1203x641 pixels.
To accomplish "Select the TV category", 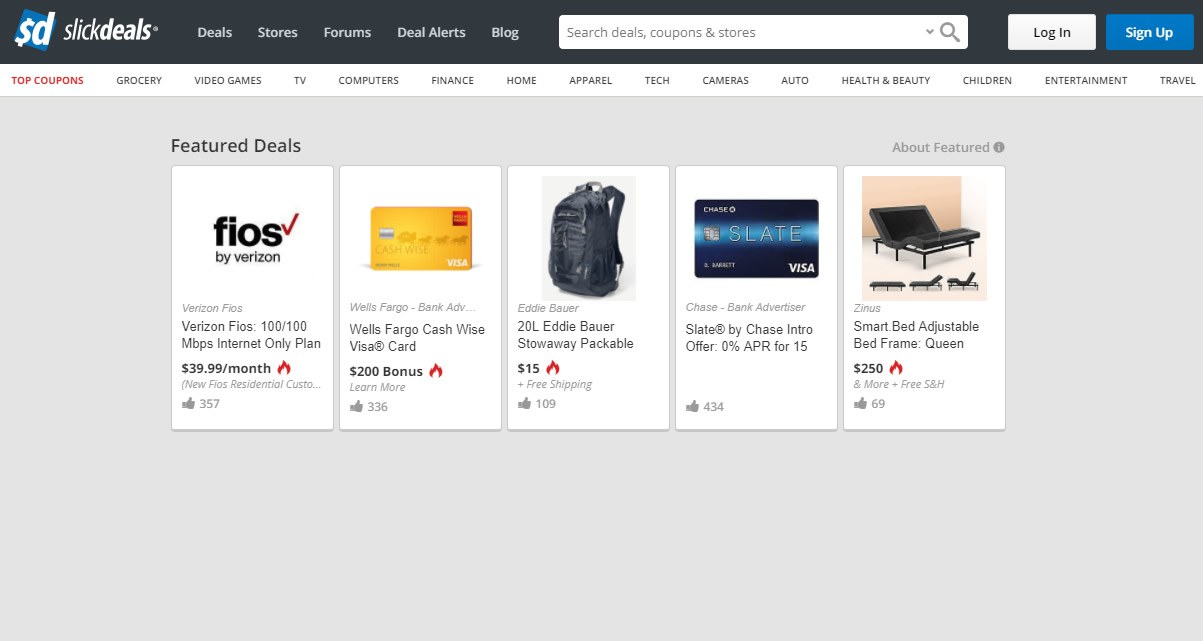I will pos(300,80).
